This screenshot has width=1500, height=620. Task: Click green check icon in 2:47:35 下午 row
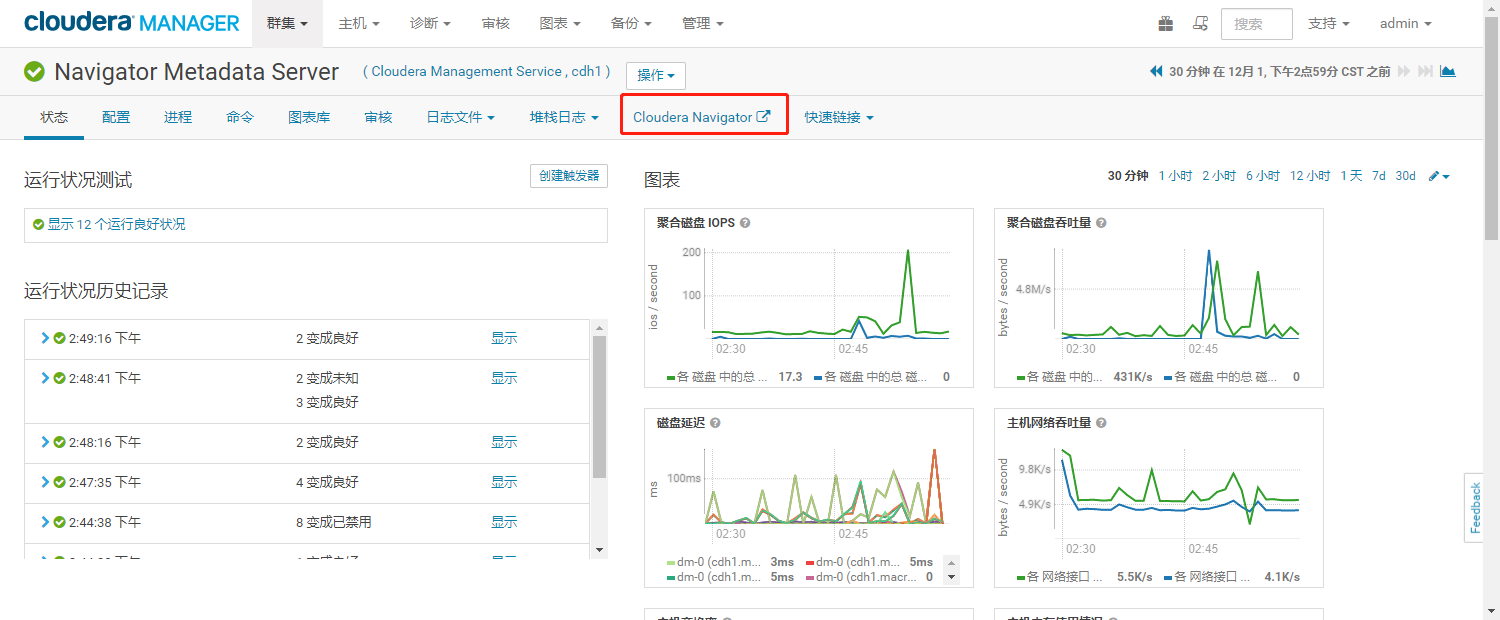(x=60, y=482)
